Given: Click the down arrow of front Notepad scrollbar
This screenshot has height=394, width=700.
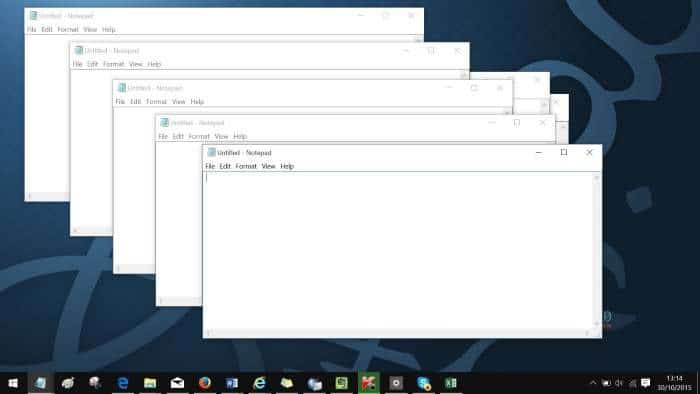Looking at the screenshot, I should (597, 324).
